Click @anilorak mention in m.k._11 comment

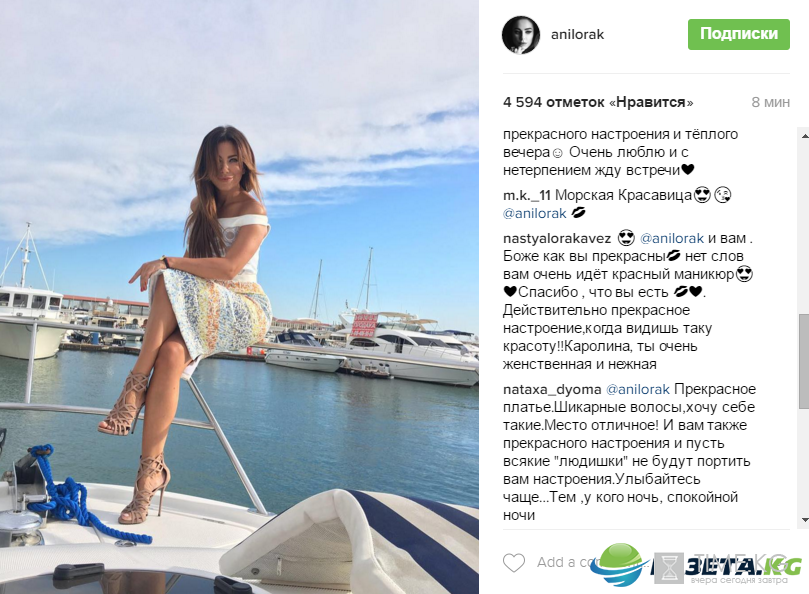click(x=535, y=213)
